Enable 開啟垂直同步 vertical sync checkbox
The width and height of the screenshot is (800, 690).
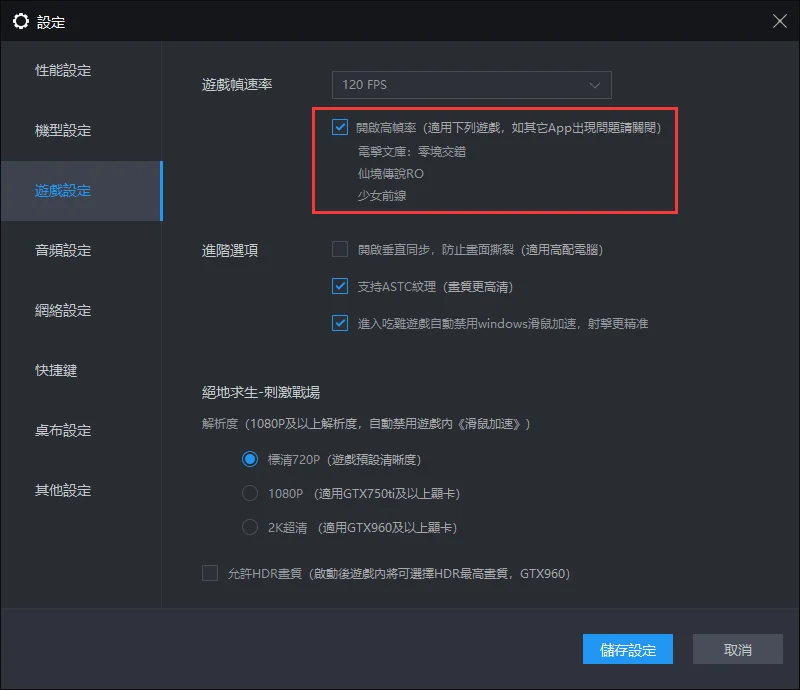340,250
